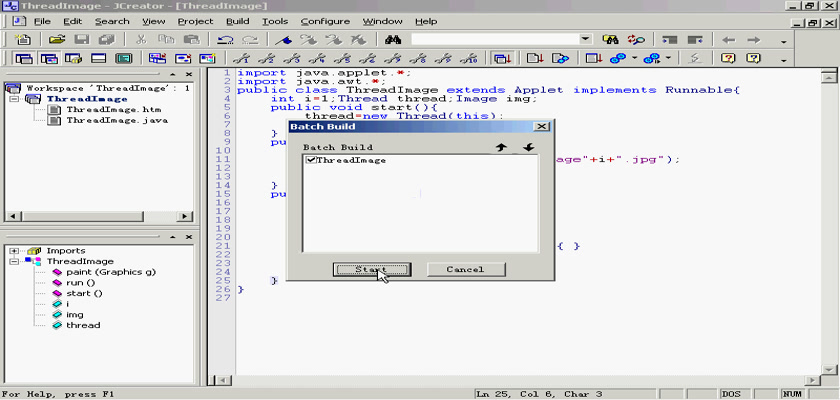Toggle a bookmark with the blue flag icon
Viewport: 840px width, 400px height.
click(x=283, y=40)
